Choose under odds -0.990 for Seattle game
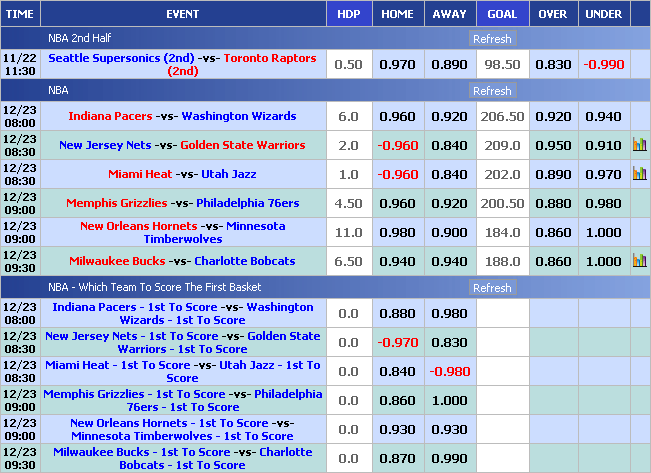 click(604, 64)
